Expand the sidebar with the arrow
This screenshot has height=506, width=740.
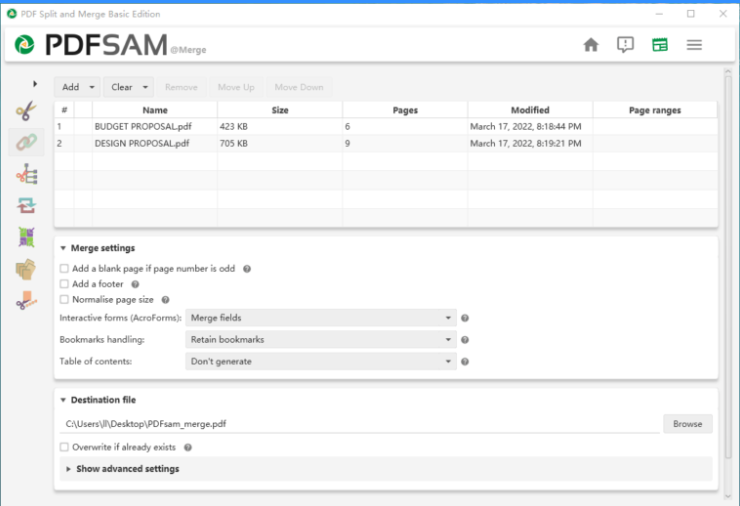click(34, 84)
